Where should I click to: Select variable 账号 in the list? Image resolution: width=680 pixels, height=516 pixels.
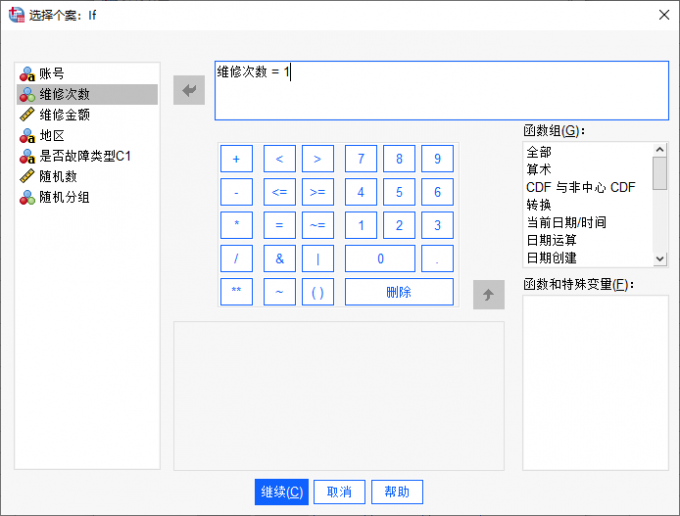[x=87, y=74]
